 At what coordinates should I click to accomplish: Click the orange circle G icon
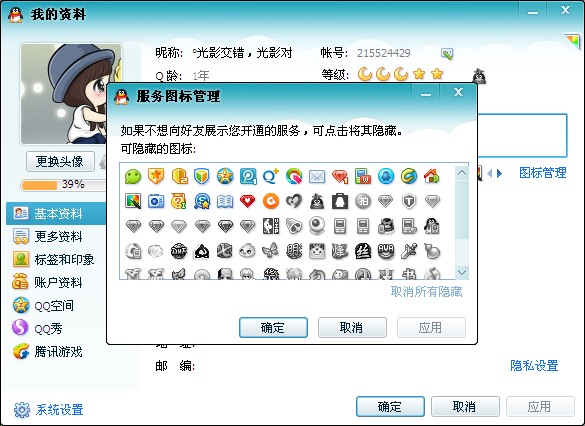271,201
